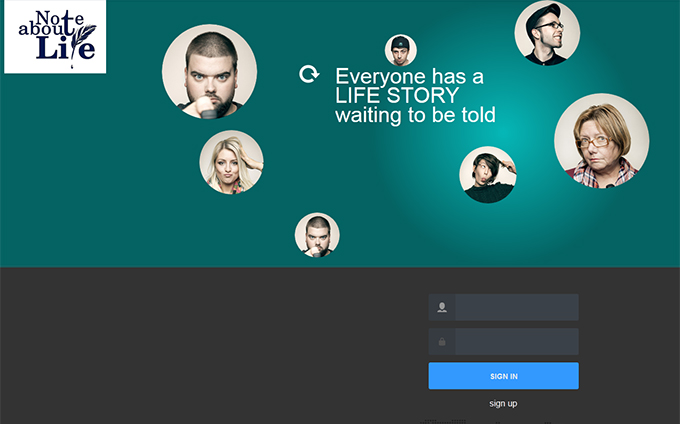Open portrait of man with hat and glasses
This screenshot has width=680, height=424.
point(547,33)
